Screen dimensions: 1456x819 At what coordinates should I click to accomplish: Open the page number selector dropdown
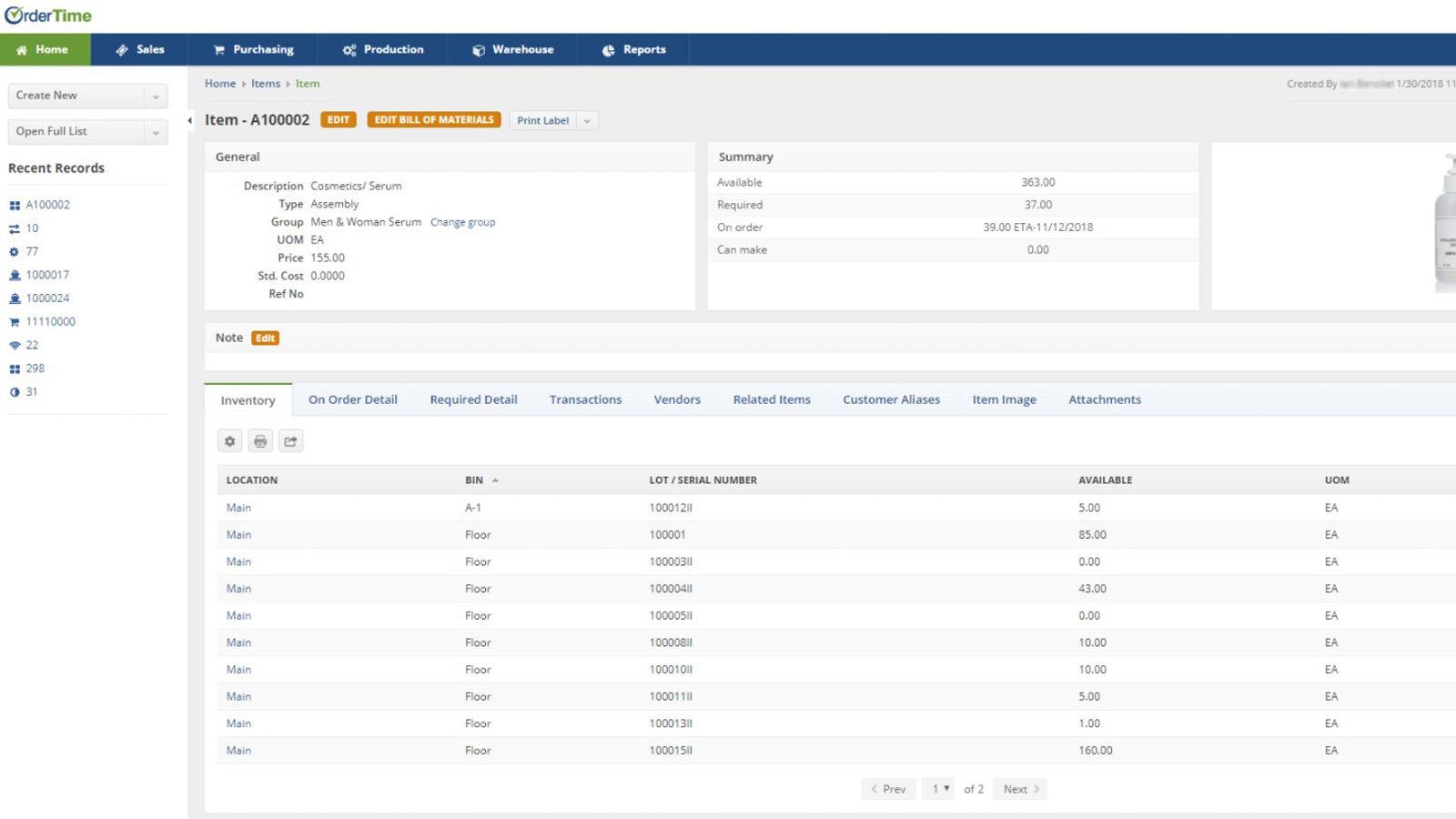(x=938, y=789)
